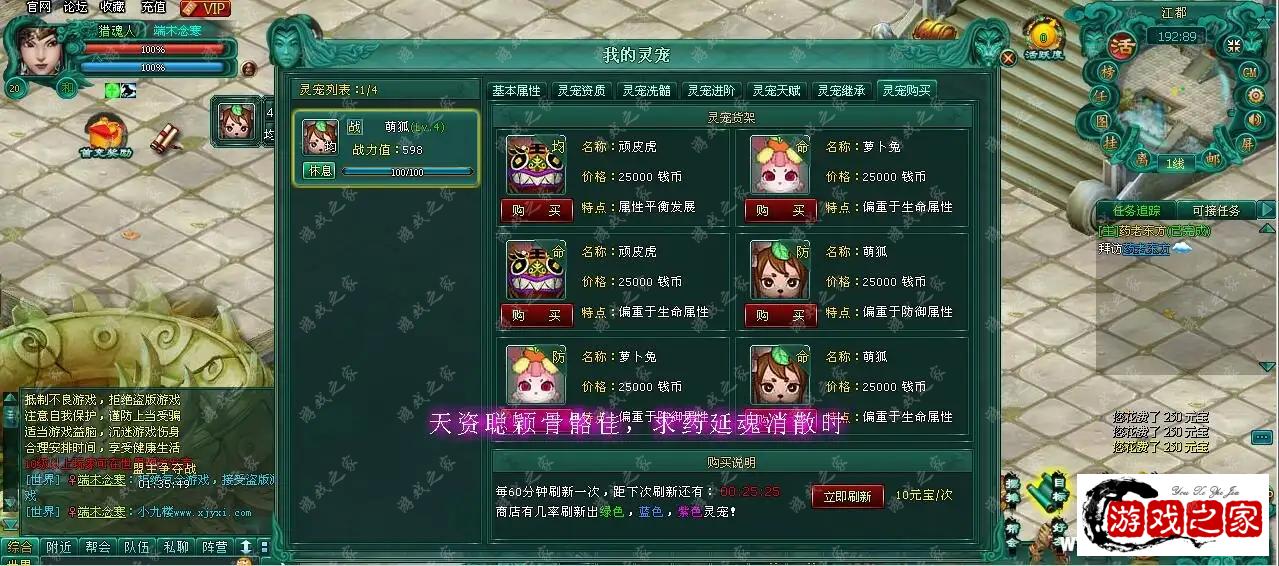The width and height of the screenshot is (1279, 566).
Task: Click 购买 for the 萝卜兔
Action: click(781, 210)
